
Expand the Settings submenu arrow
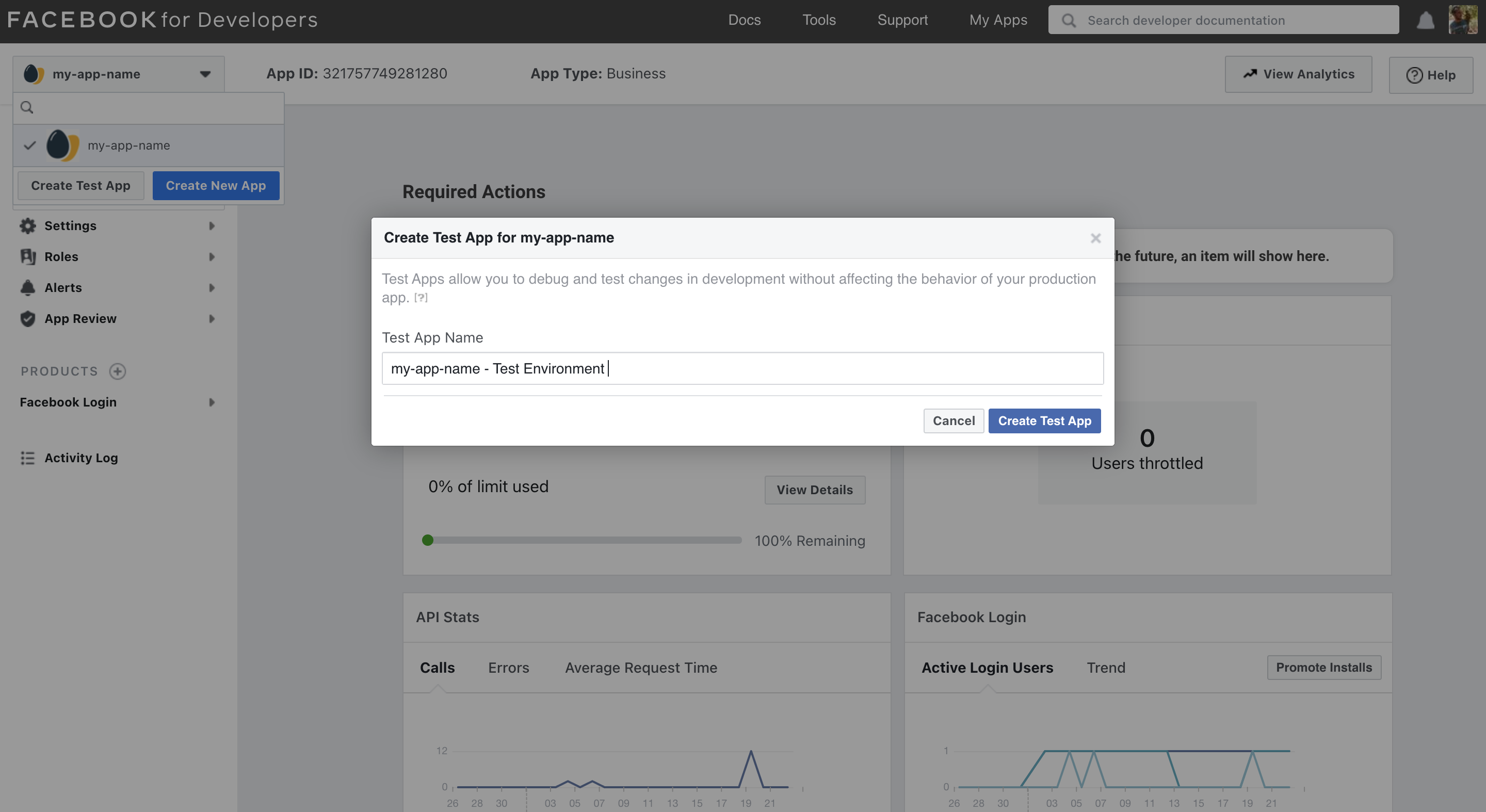tap(211, 225)
